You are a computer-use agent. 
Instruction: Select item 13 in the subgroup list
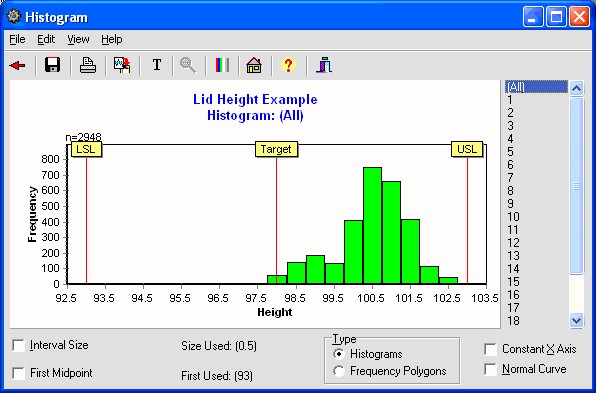coord(536,256)
